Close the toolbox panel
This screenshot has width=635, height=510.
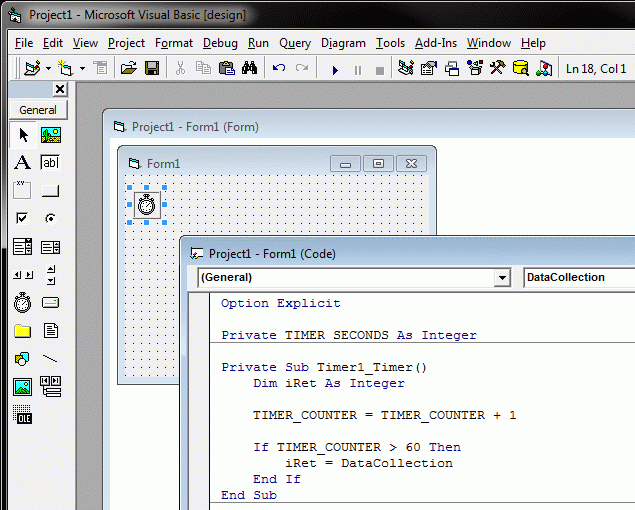click(x=60, y=89)
